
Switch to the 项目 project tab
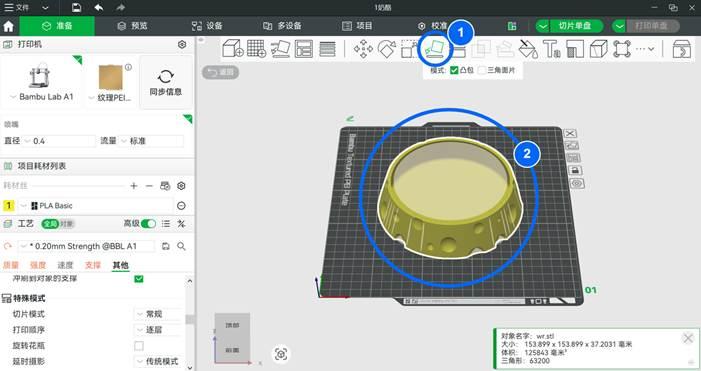(x=357, y=26)
